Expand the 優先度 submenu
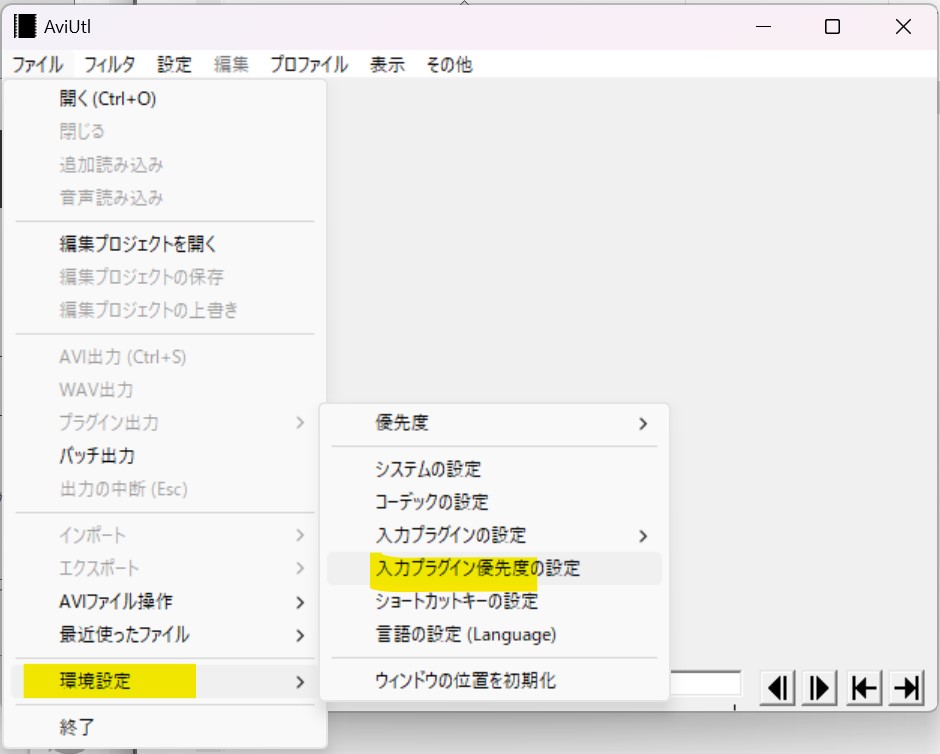 [x=494, y=423]
